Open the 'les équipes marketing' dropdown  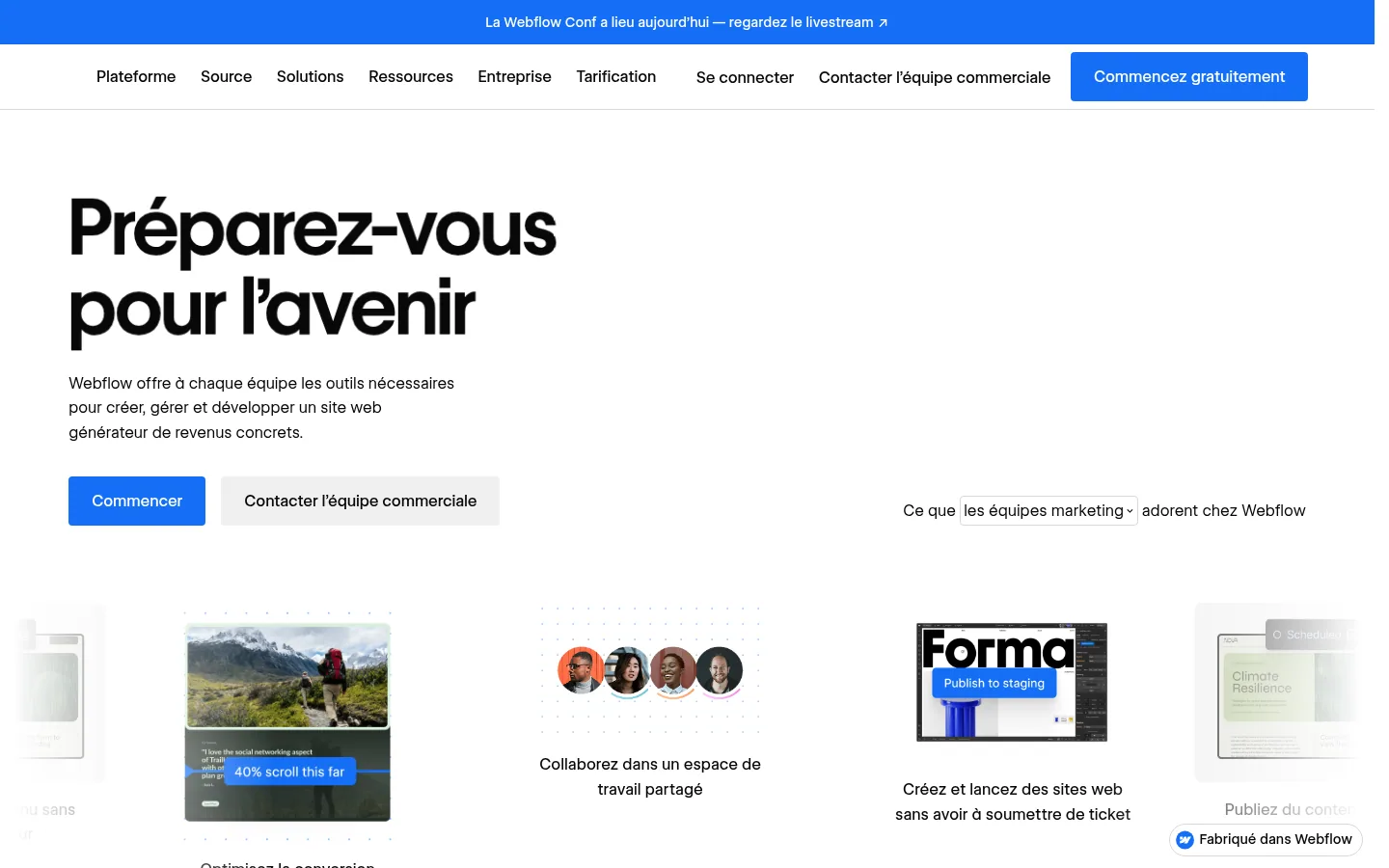pyautogui.click(x=1049, y=510)
